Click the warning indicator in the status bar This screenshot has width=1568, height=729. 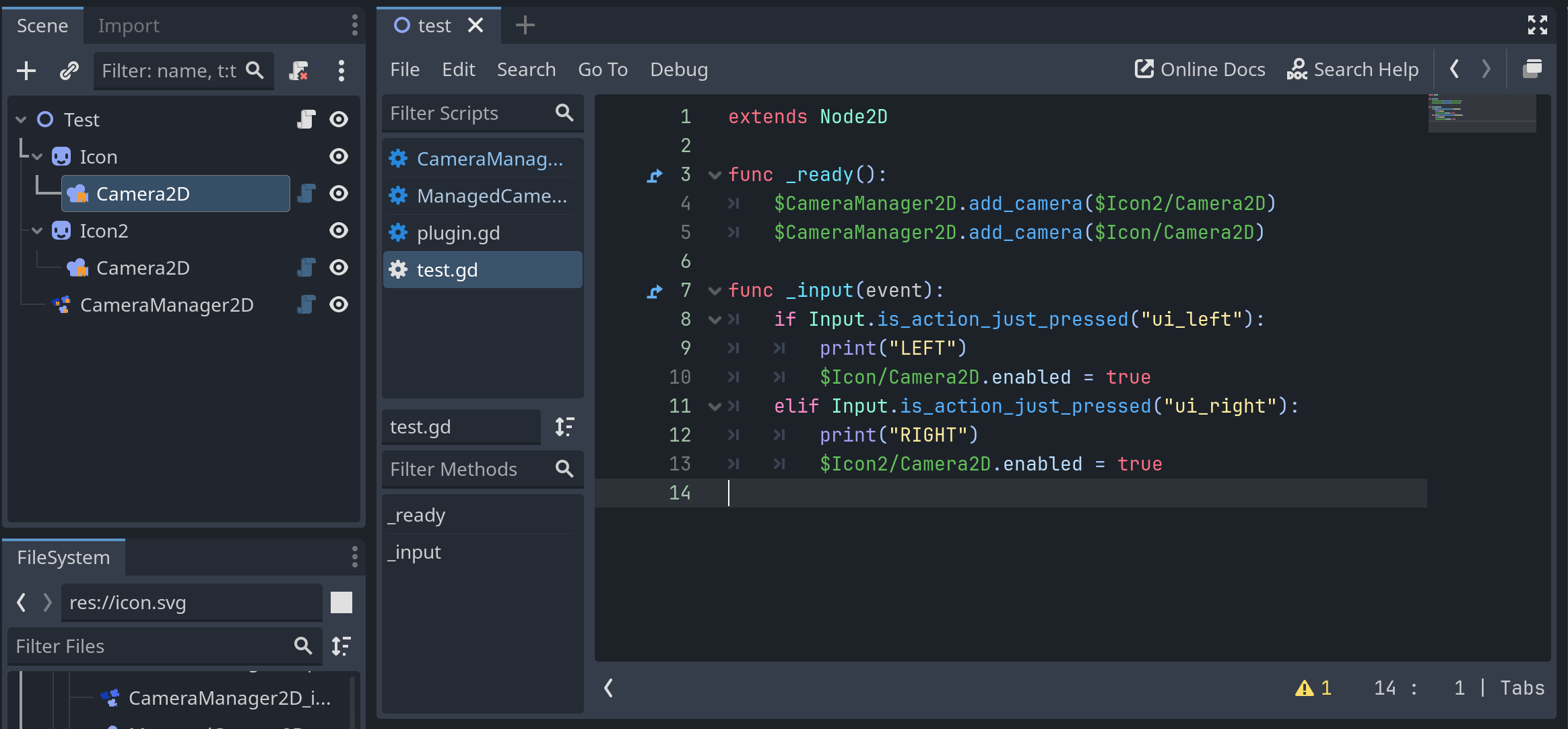[1313, 688]
